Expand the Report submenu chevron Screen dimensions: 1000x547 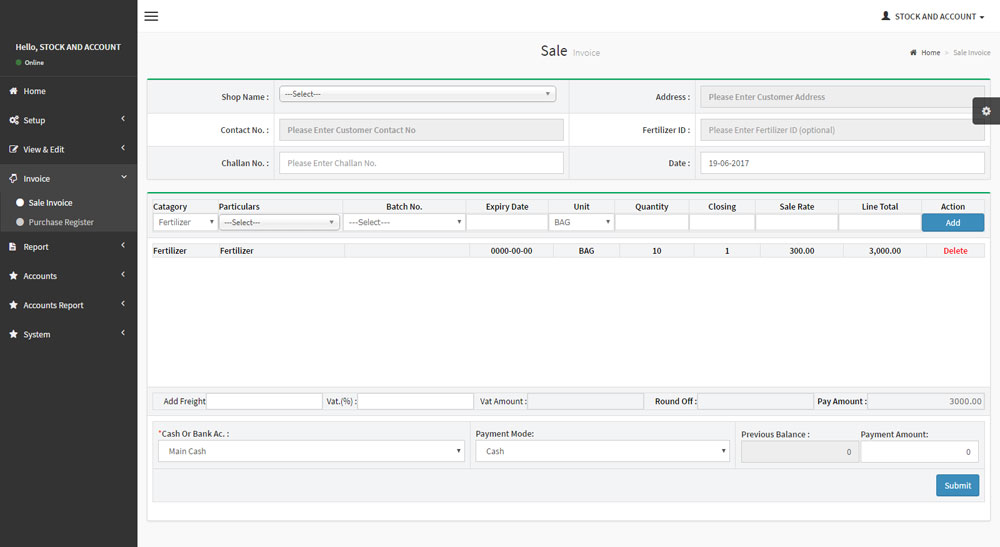pyautogui.click(x=123, y=245)
